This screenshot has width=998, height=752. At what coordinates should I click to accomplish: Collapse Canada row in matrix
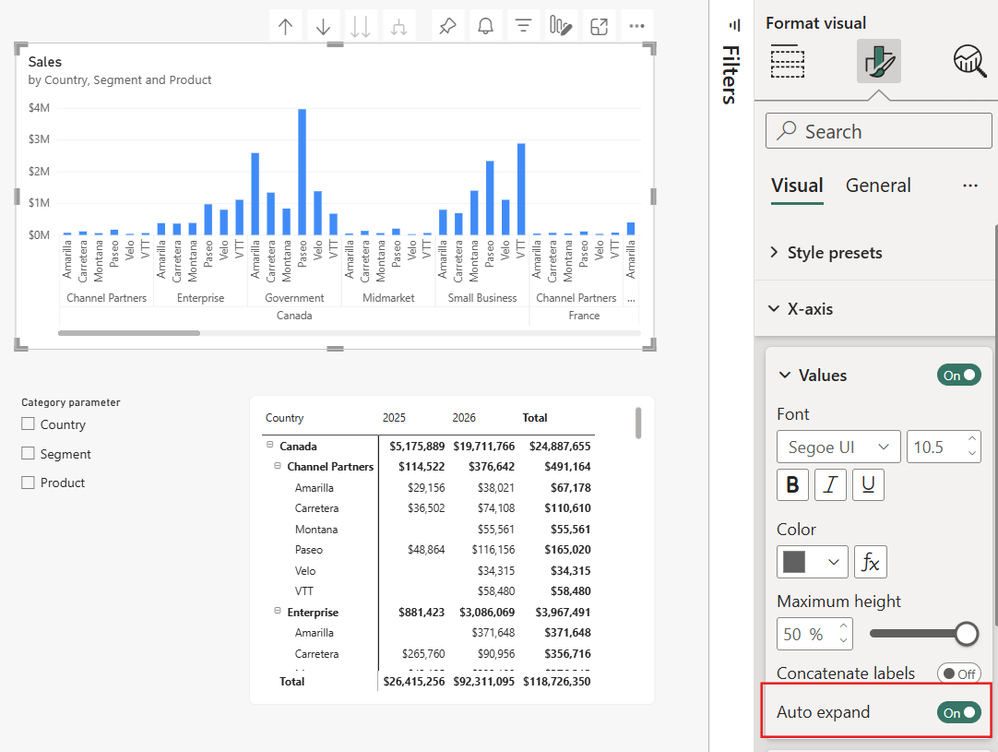pos(270,445)
